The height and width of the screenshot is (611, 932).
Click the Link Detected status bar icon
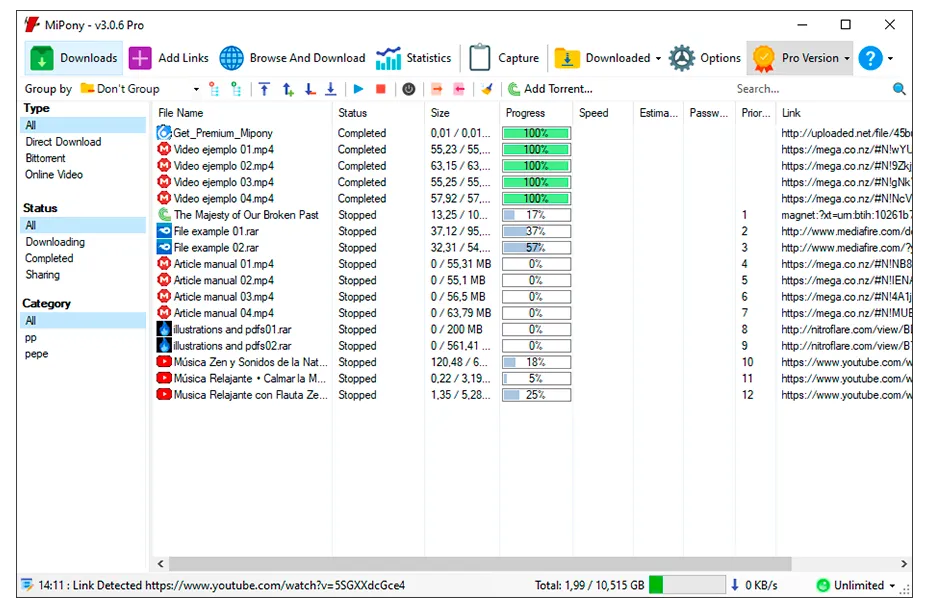click(x=26, y=585)
